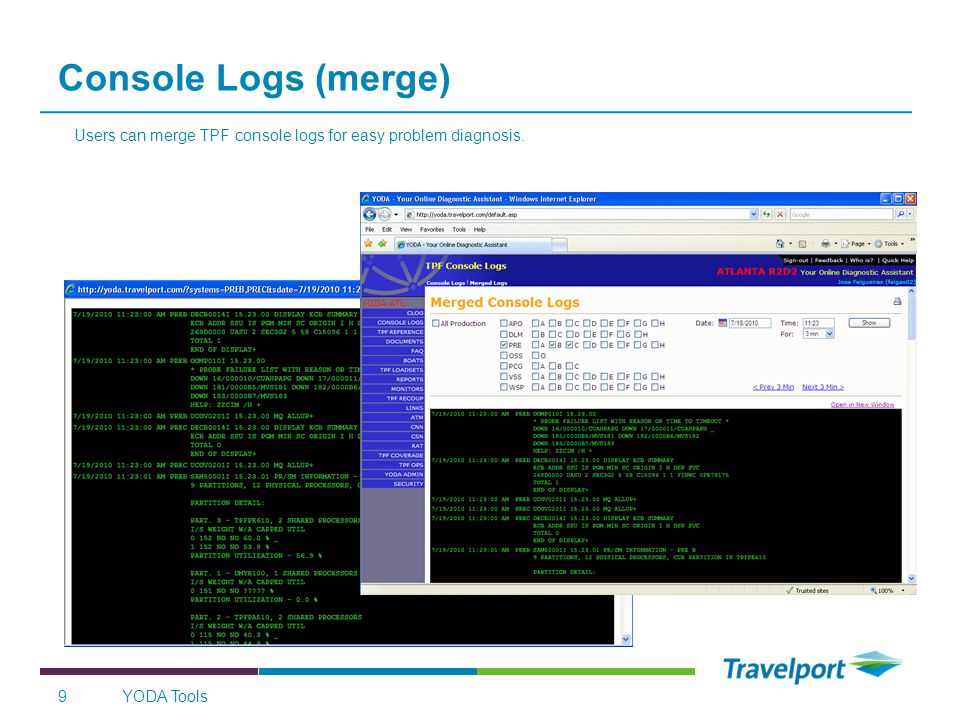Open recent pages dropdown next to Forward
The height and width of the screenshot is (720, 960).
(396, 215)
